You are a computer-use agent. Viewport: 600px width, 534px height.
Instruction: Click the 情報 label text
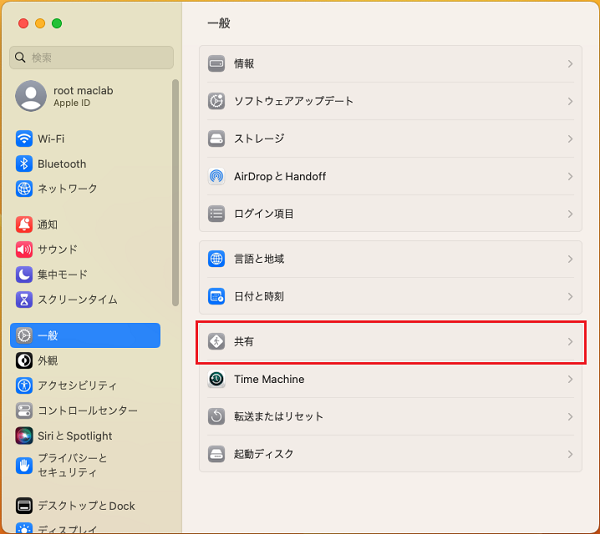(244, 63)
